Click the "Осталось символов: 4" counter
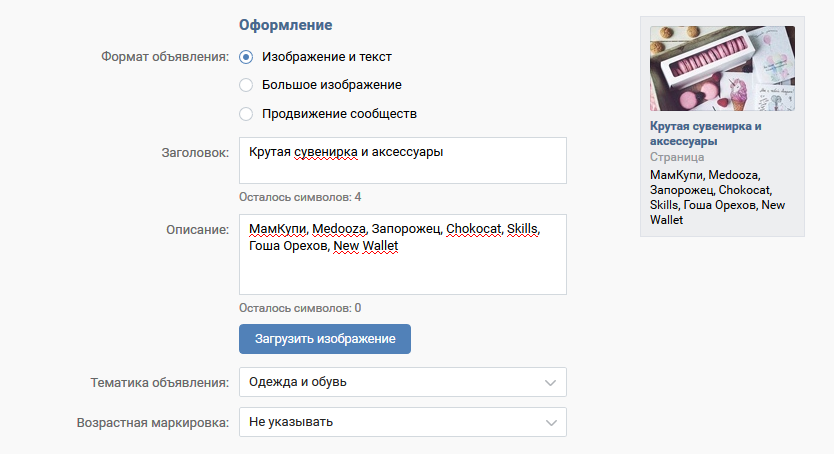 pyautogui.click(x=300, y=197)
